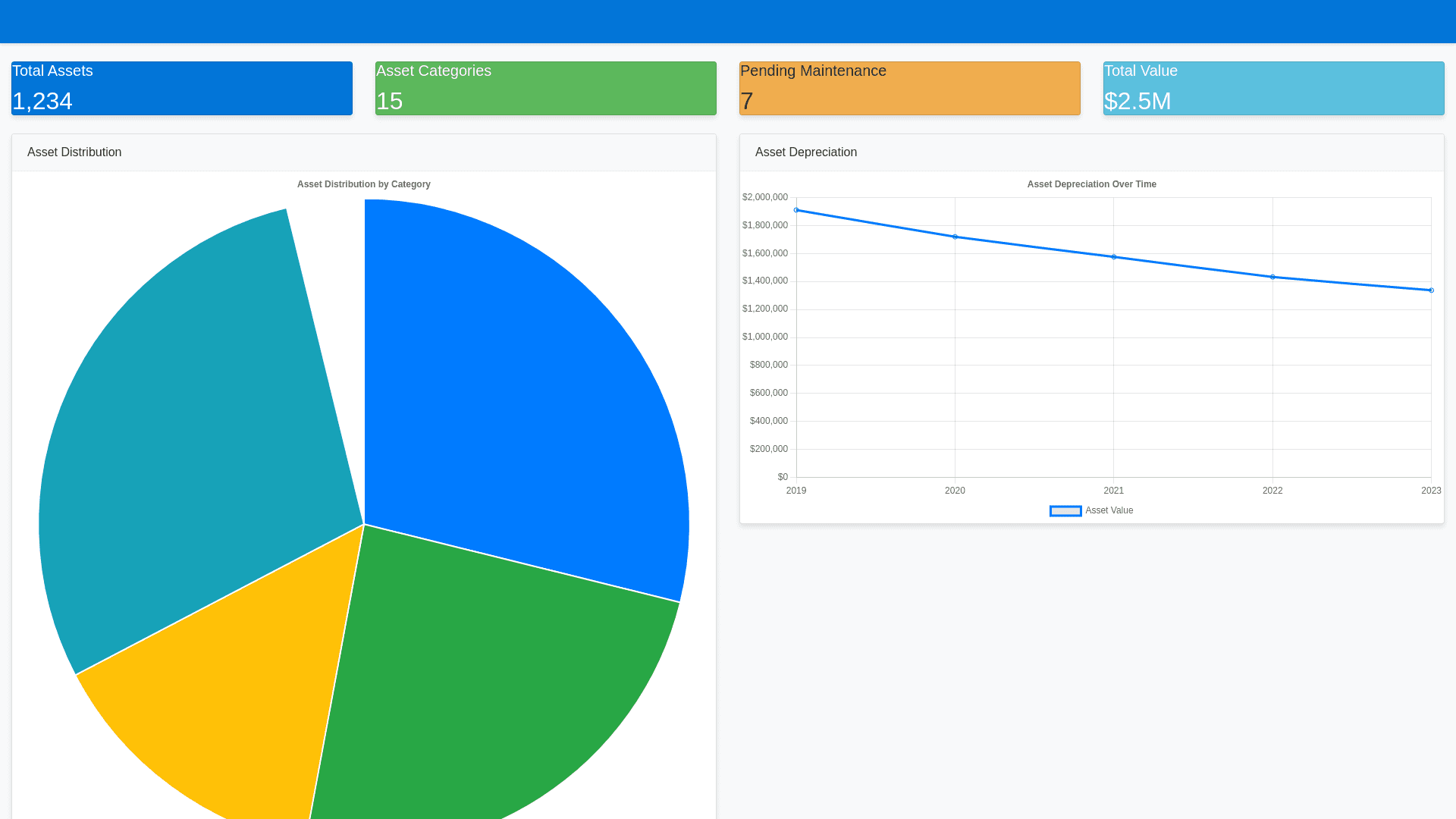Click the Asset Depreciation panel header
Screen dimensions: 1456x819
tap(805, 152)
